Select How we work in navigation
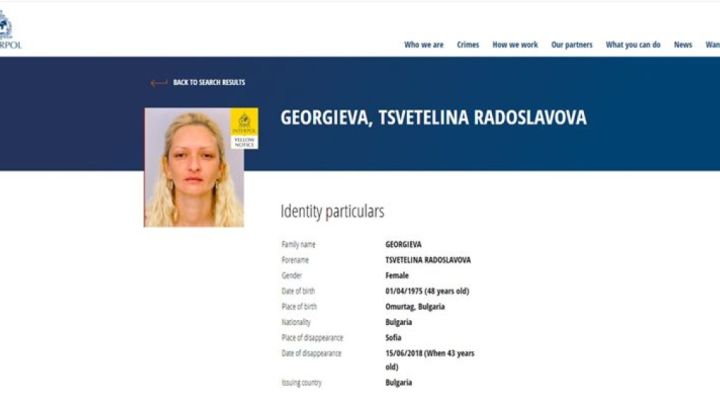Image resolution: width=720 pixels, height=405 pixels. [515, 45]
